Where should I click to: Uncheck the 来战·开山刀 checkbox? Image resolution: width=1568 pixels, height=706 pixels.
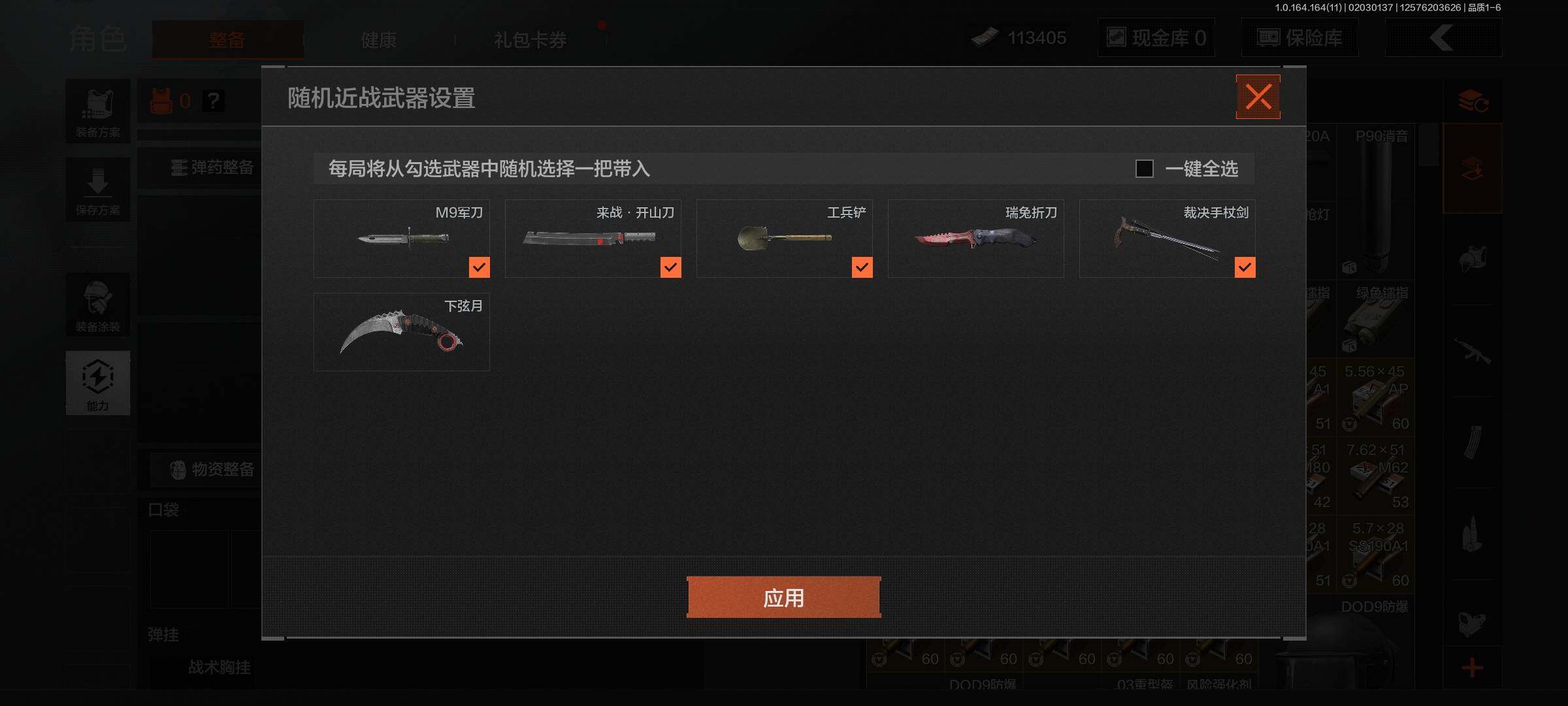(670, 267)
